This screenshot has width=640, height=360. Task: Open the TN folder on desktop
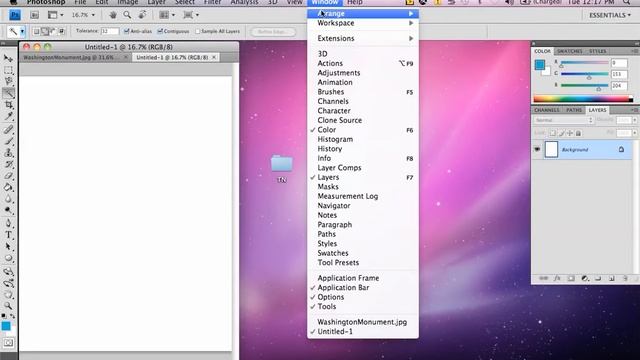(x=282, y=164)
